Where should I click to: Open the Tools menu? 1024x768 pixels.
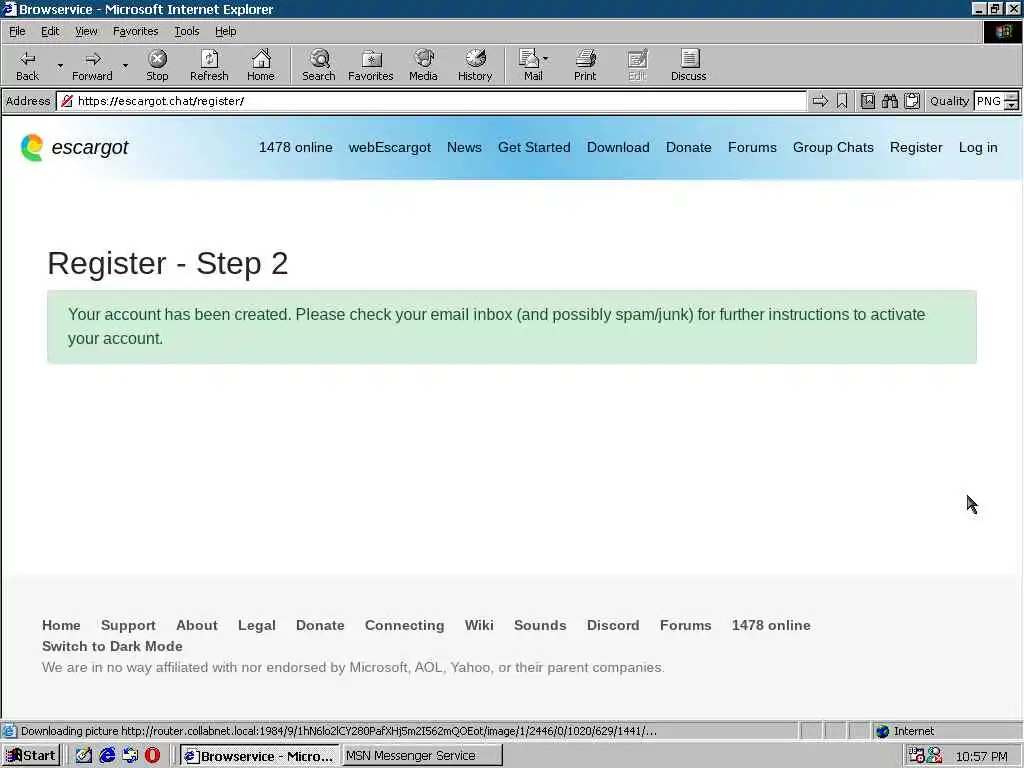(x=186, y=31)
